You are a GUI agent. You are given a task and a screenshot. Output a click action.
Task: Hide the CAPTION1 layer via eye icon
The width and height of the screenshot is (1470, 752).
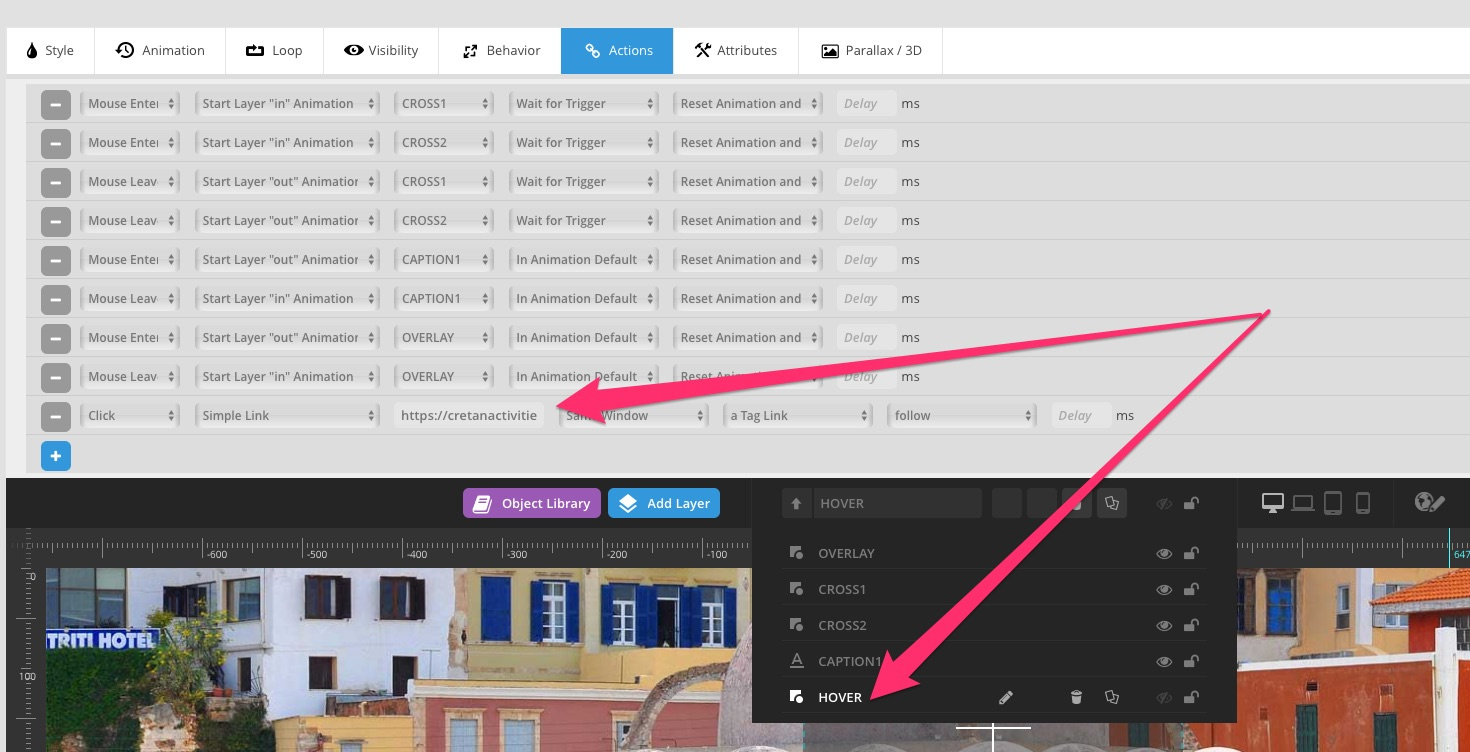pos(1164,661)
